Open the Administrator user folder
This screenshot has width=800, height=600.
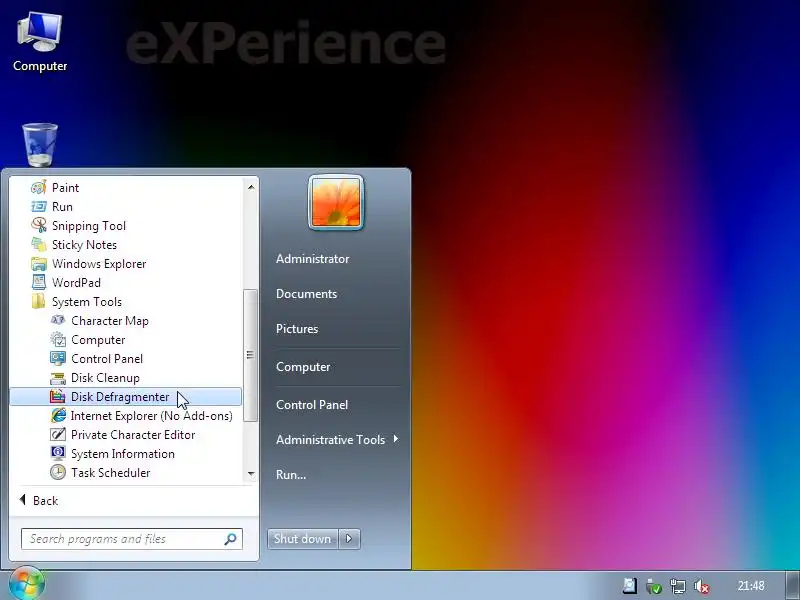click(312, 259)
